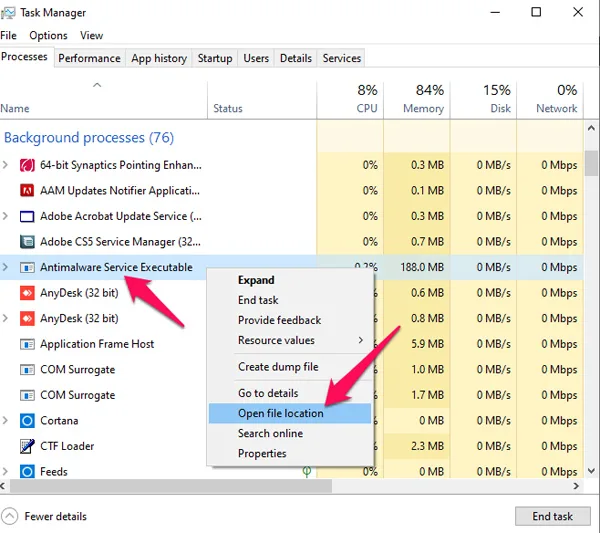
Task: Sort by the Disk column header
Action: [x=483, y=99]
